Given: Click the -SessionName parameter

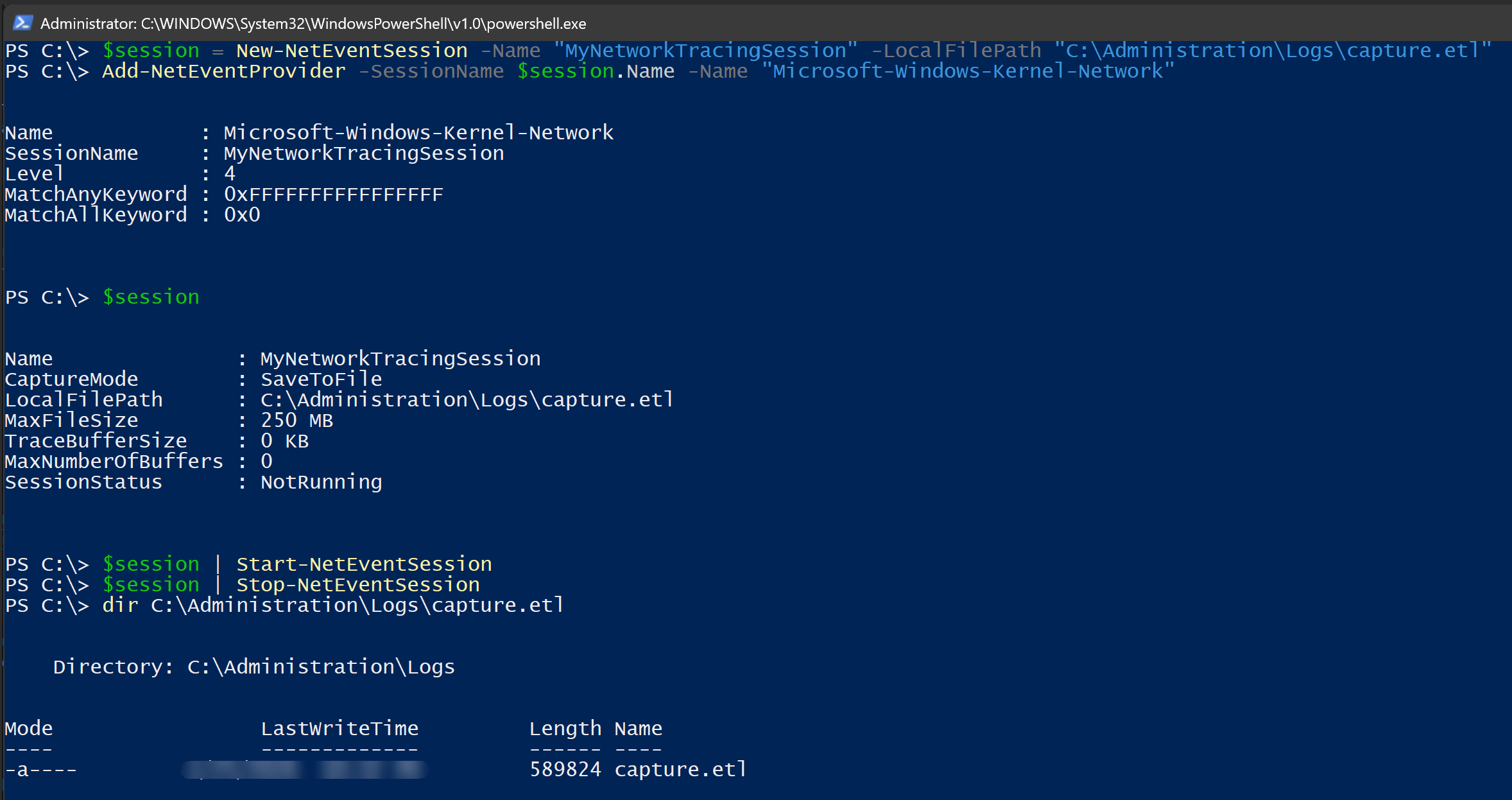Looking at the screenshot, I should [431, 71].
